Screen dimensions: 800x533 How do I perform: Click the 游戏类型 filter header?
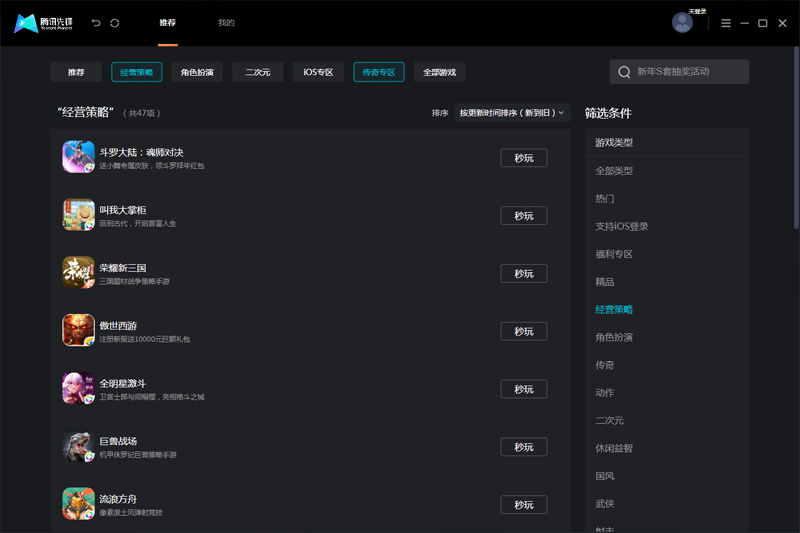[614, 143]
